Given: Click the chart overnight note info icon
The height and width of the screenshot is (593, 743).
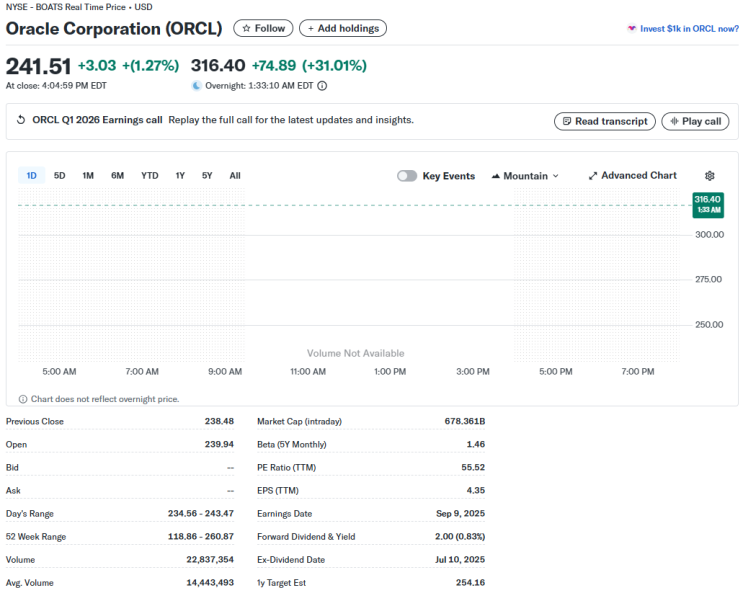Looking at the screenshot, I should (23, 399).
